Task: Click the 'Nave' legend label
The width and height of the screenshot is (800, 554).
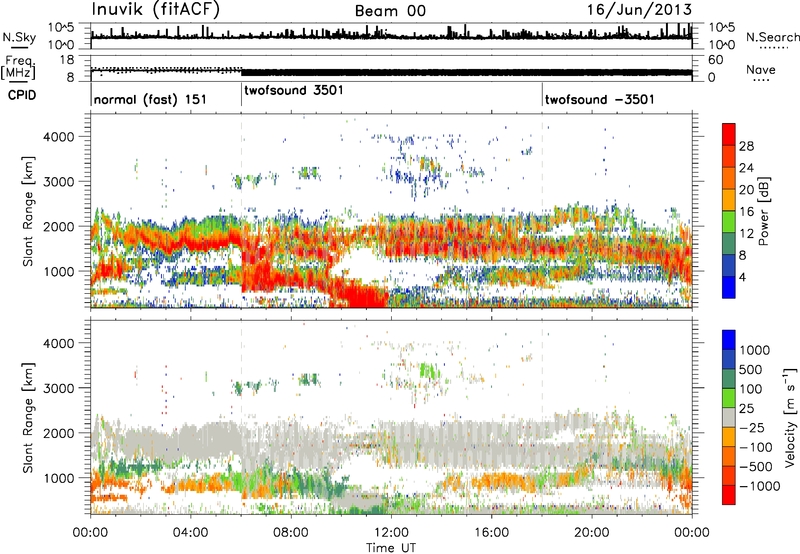Action: pos(761,70)
